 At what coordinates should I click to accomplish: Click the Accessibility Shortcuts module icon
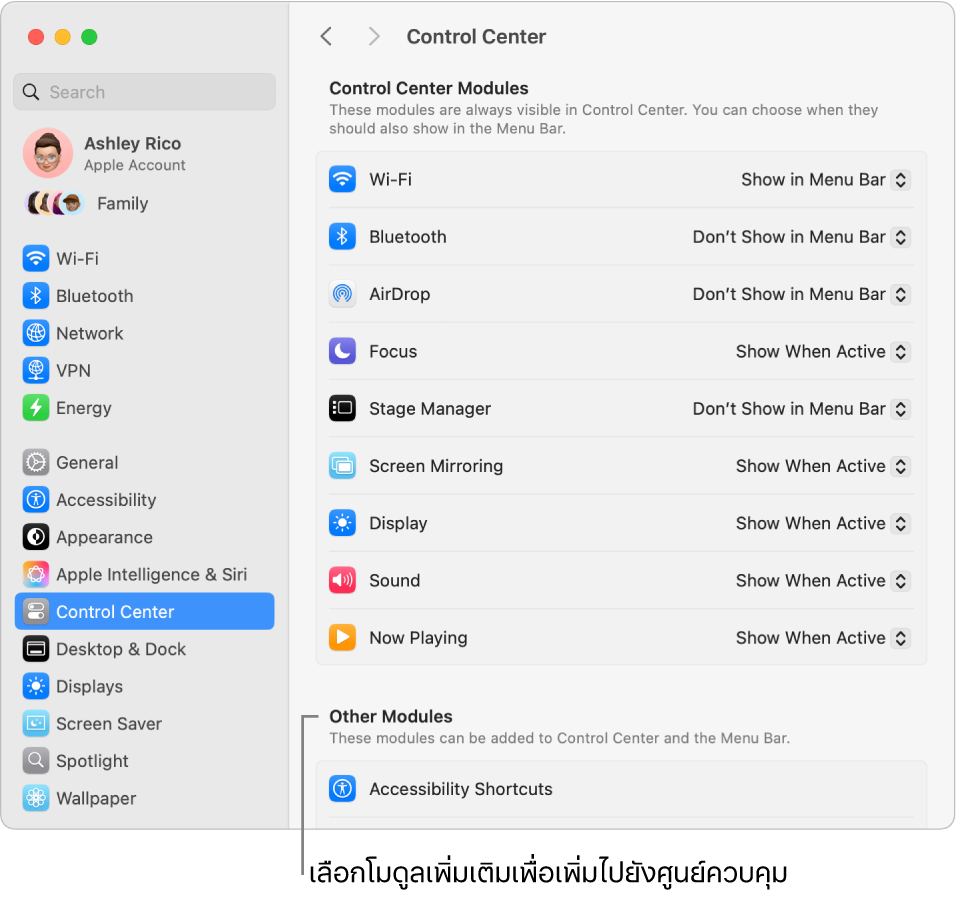pyautogui.click(x=342, y=789)
